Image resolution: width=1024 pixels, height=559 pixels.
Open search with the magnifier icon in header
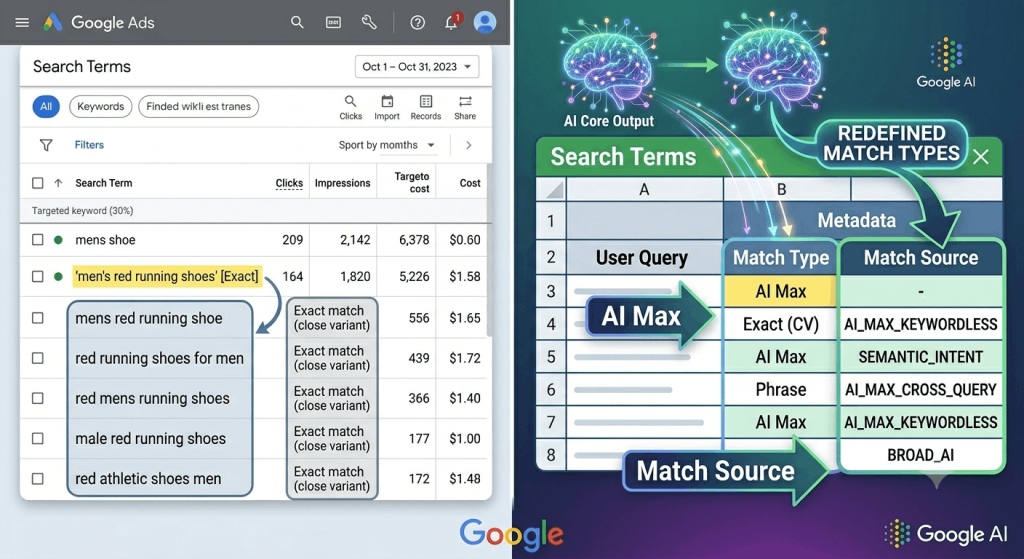click(x=297, y=22)
